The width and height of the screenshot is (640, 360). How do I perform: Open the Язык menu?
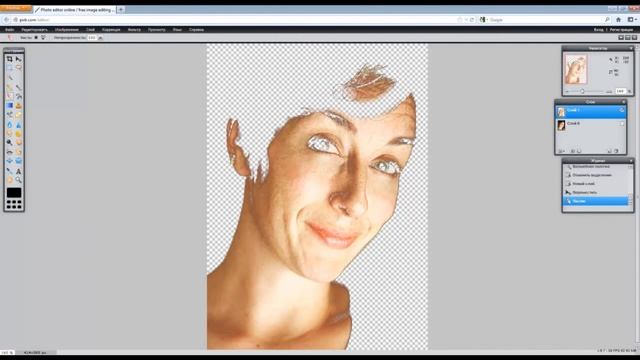point(177,30)
